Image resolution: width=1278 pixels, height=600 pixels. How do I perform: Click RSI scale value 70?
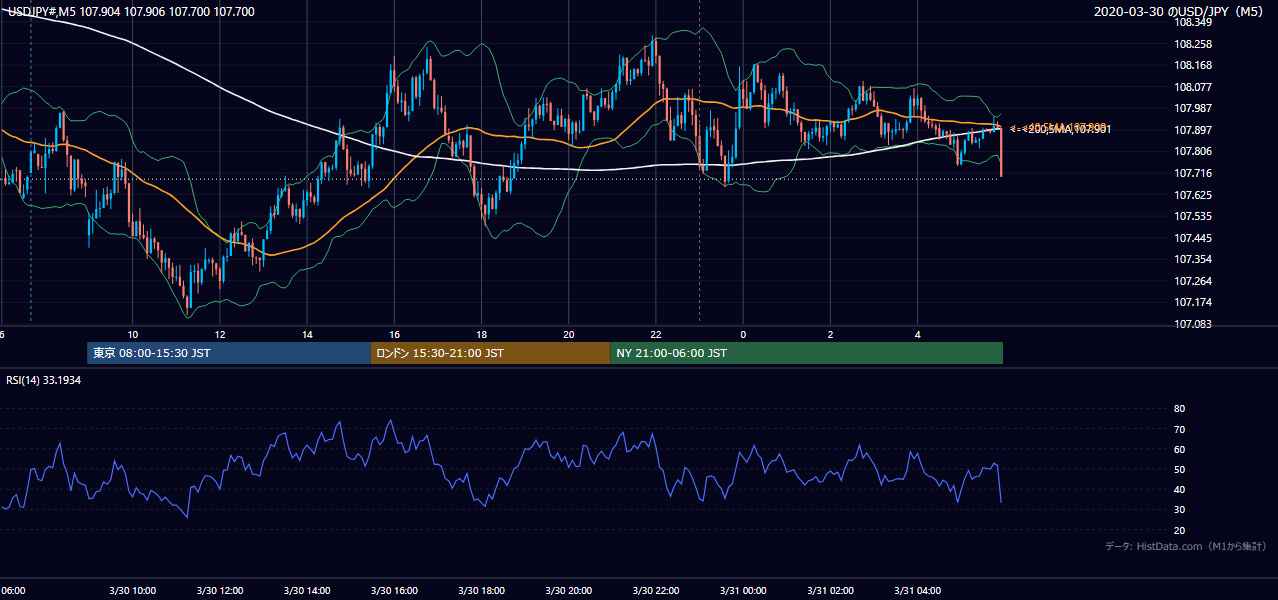coord(1179,429)
